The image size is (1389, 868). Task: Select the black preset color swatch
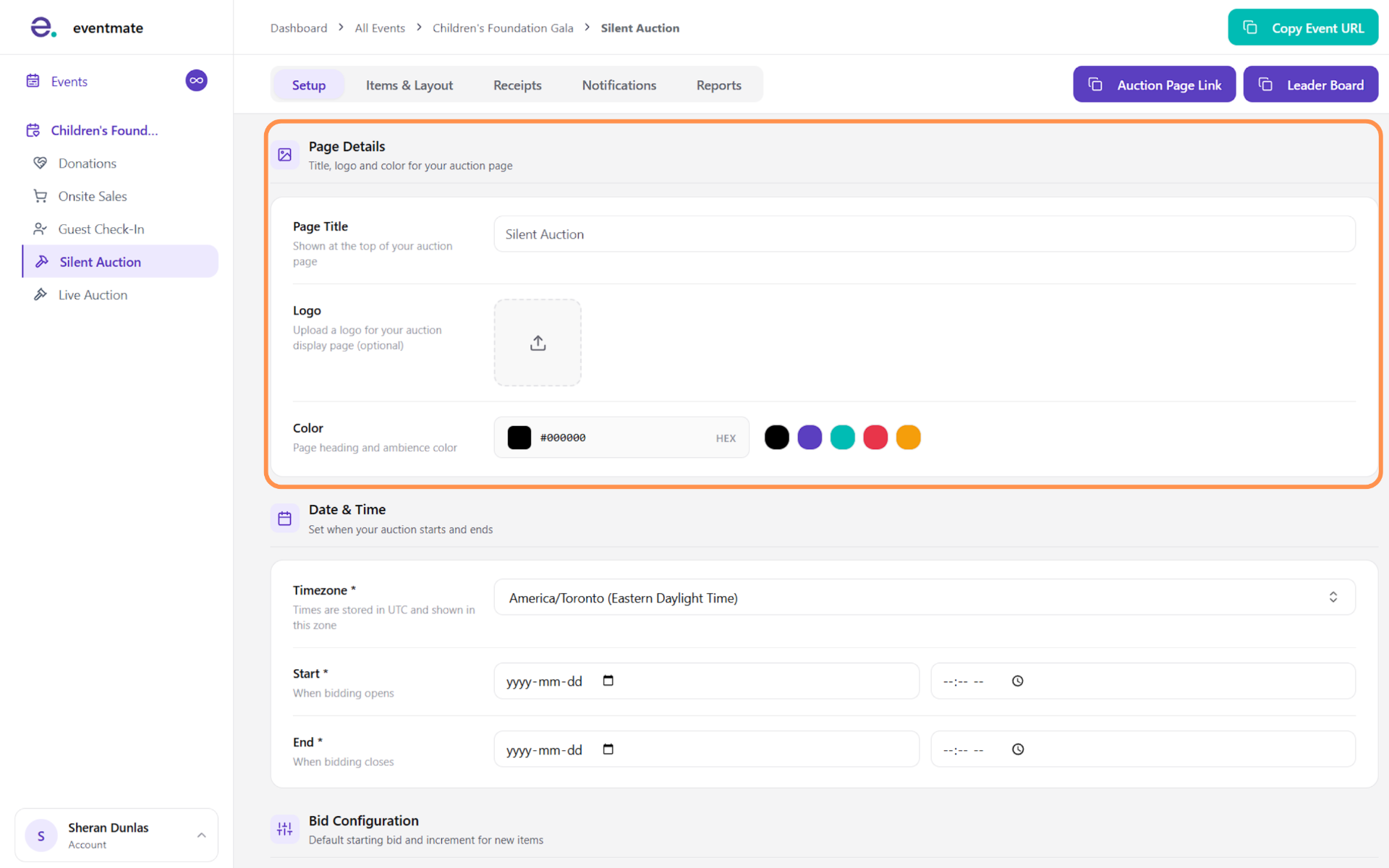click(777, 437)
